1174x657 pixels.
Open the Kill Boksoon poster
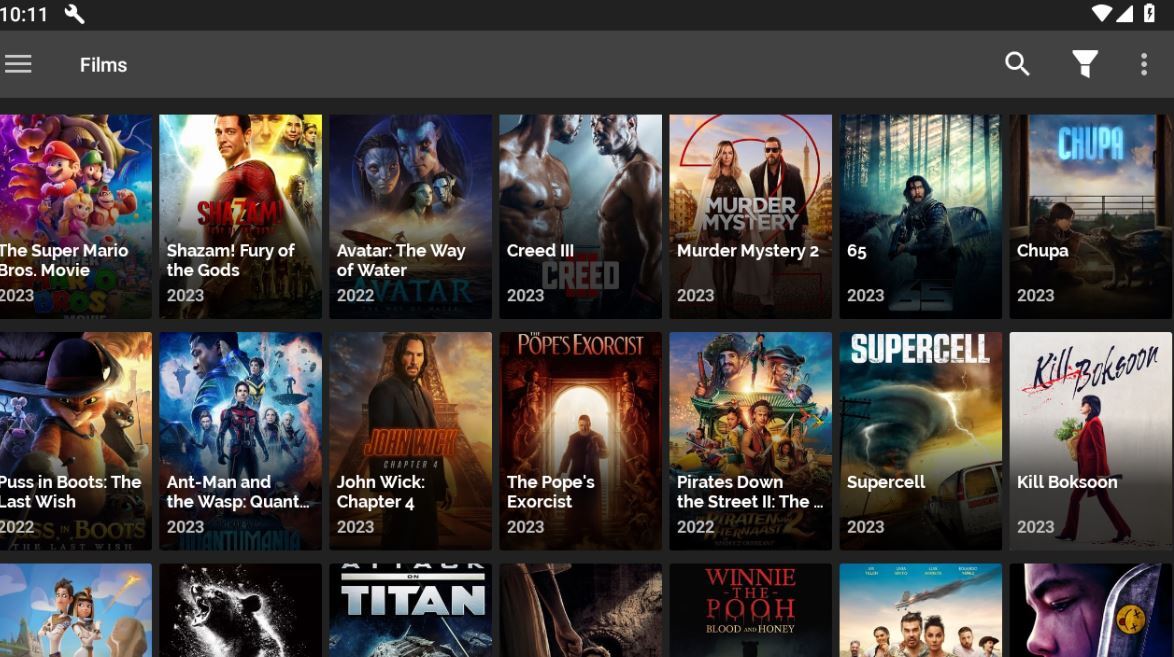click(x=1091, y=441)
